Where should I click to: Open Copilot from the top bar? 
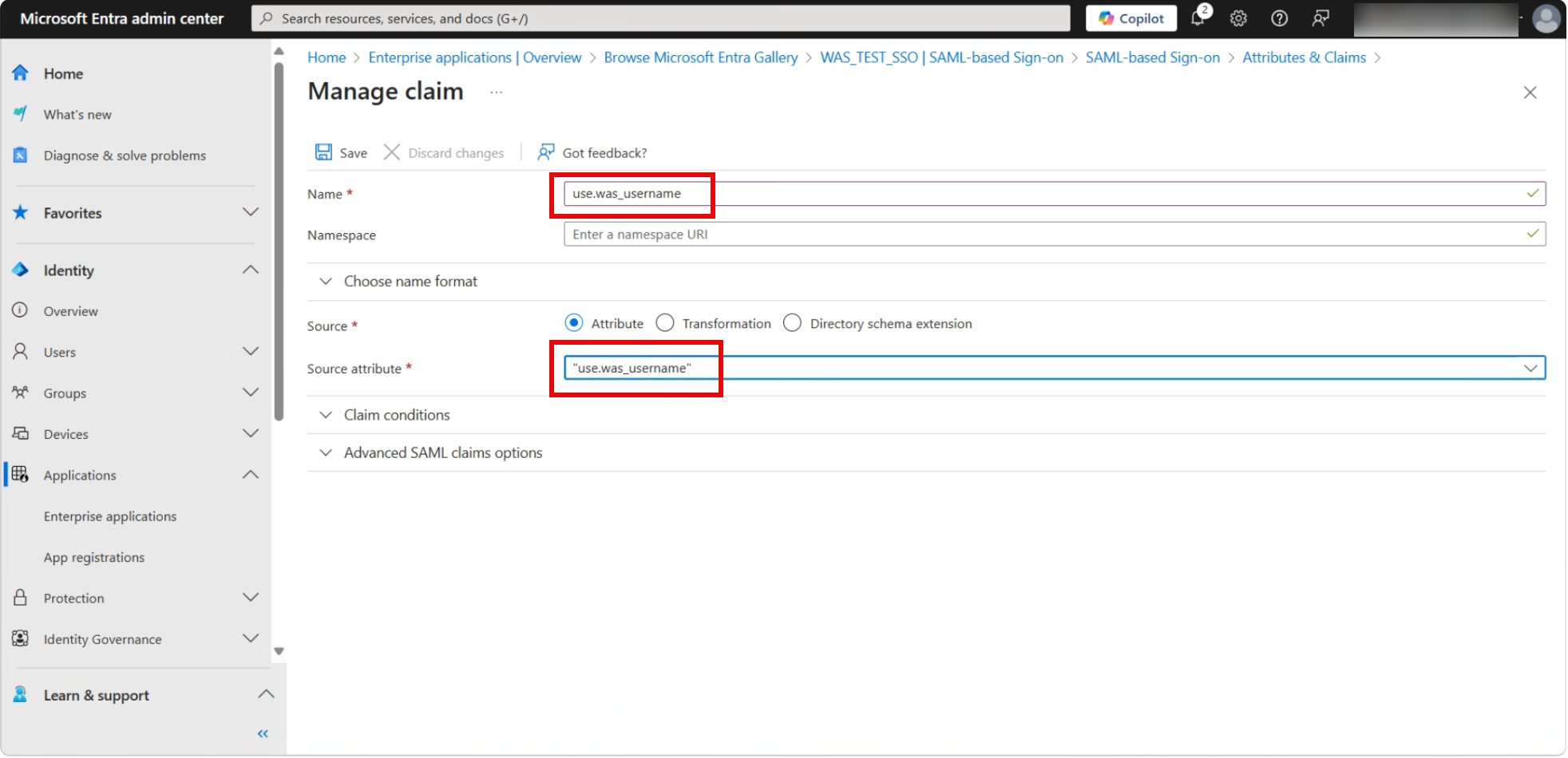(1130, 18)
